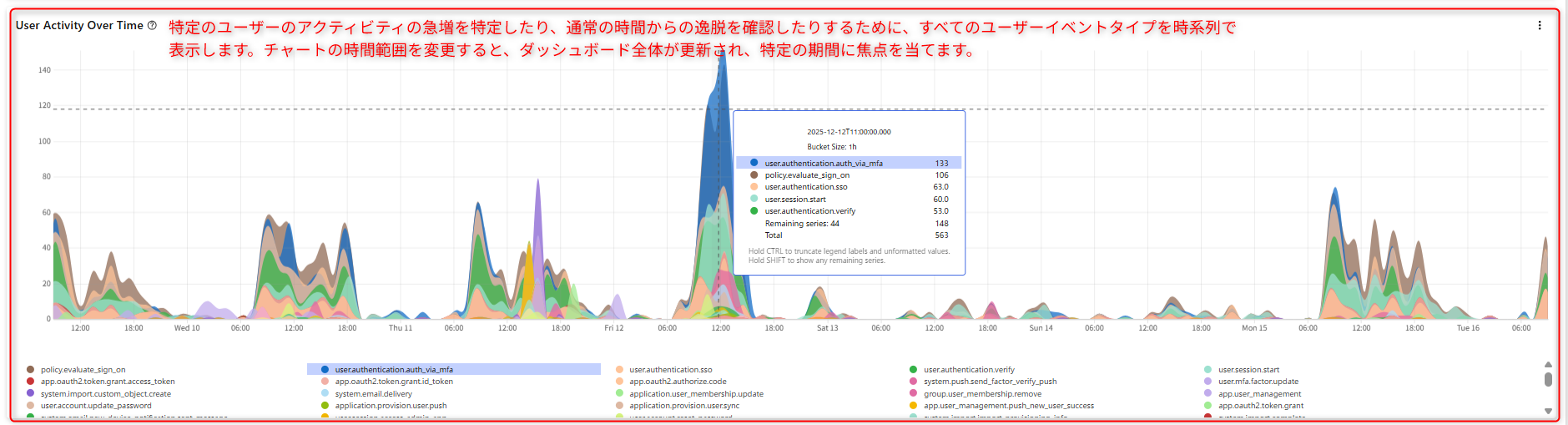Click the purple dot for system.import.custom_object.create
1568x425 pixels.
pos(31,393)
